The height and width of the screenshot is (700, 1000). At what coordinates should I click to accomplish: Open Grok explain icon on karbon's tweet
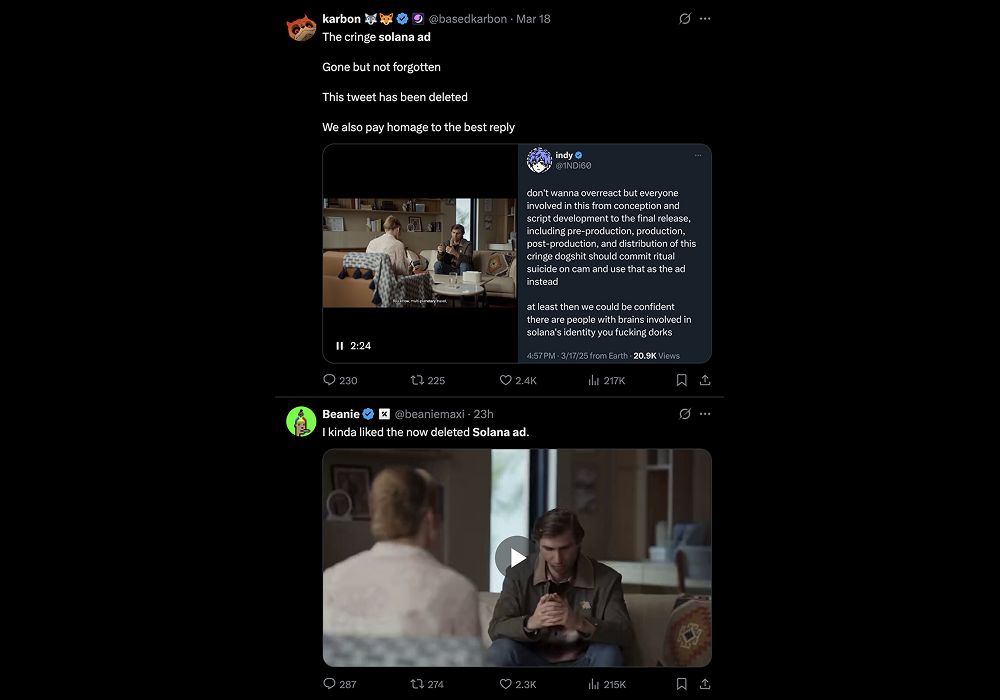(685, 19)
